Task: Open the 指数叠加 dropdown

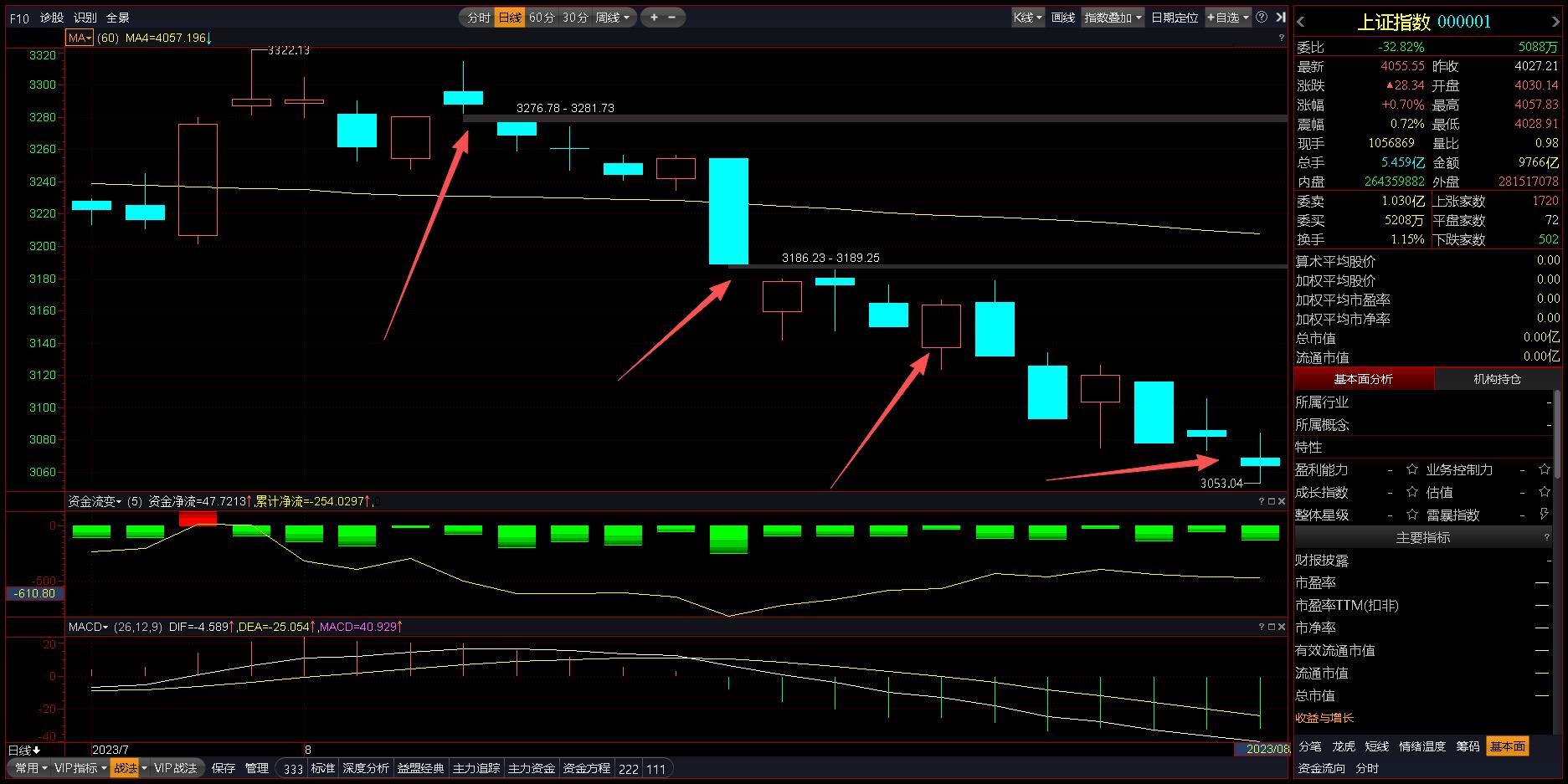Action: coord(1113,17)
